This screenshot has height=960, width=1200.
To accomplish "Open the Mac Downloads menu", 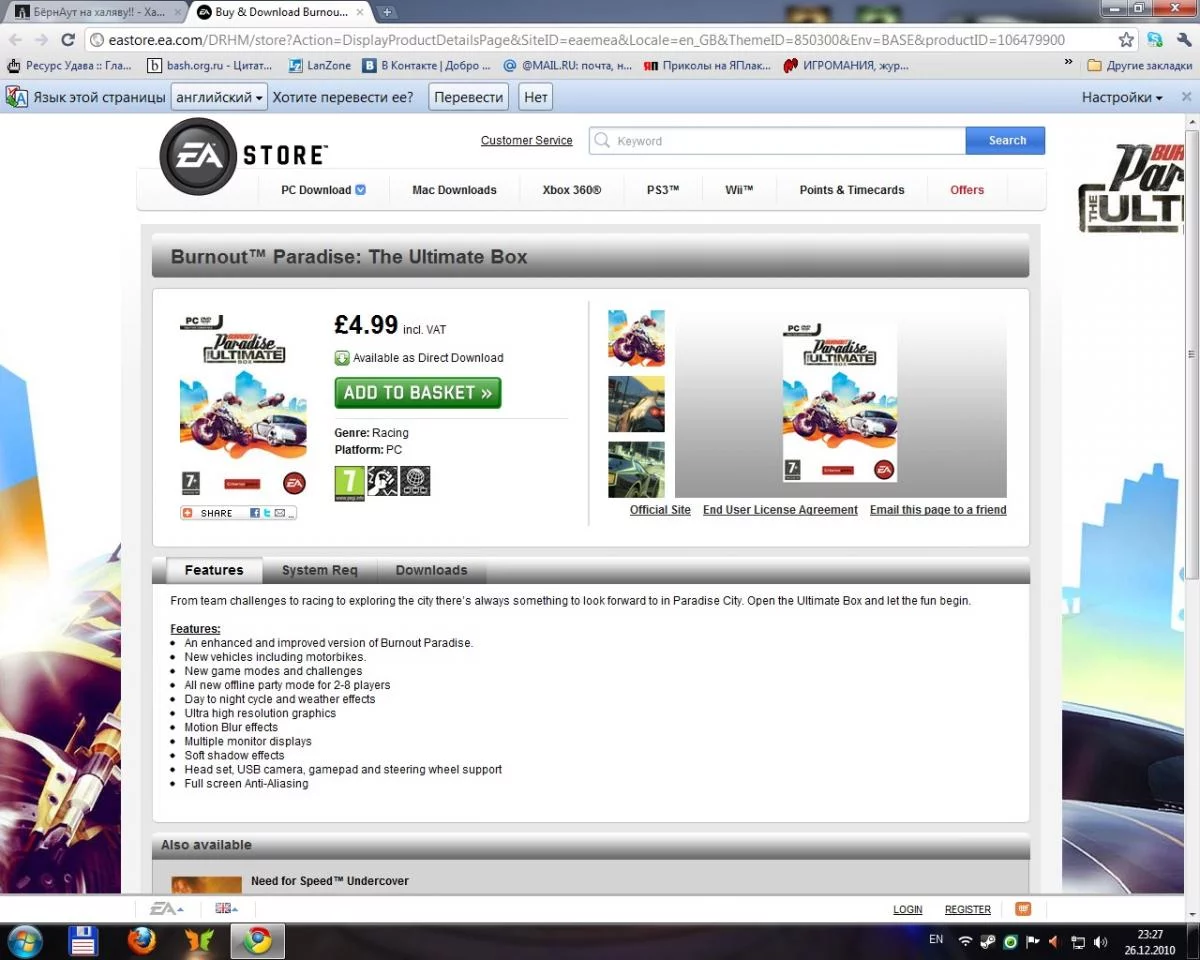I will pyautogui.click(x=454, y=190).
